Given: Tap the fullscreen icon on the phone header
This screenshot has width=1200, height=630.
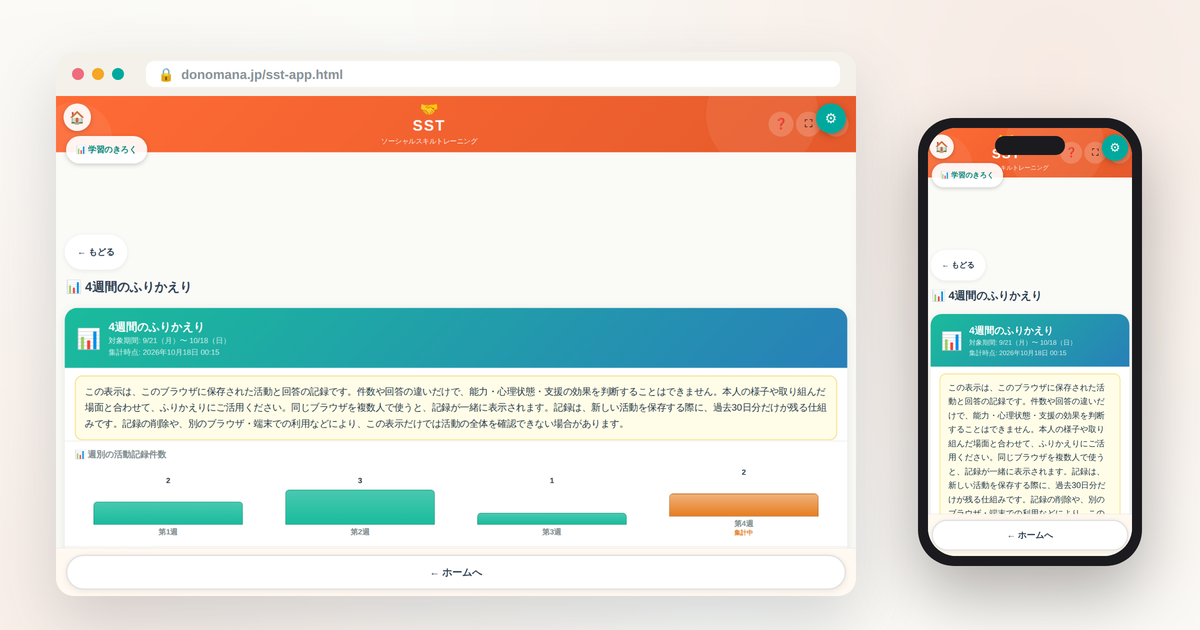Looking at the screenshot, I should (1095, 152).
